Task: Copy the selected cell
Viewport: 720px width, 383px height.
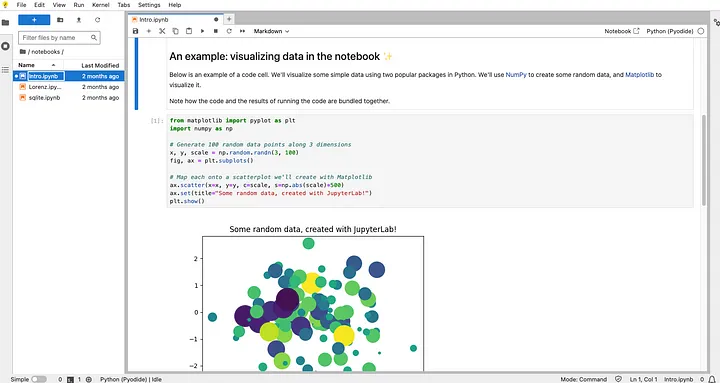Action: tap(175, 31)
